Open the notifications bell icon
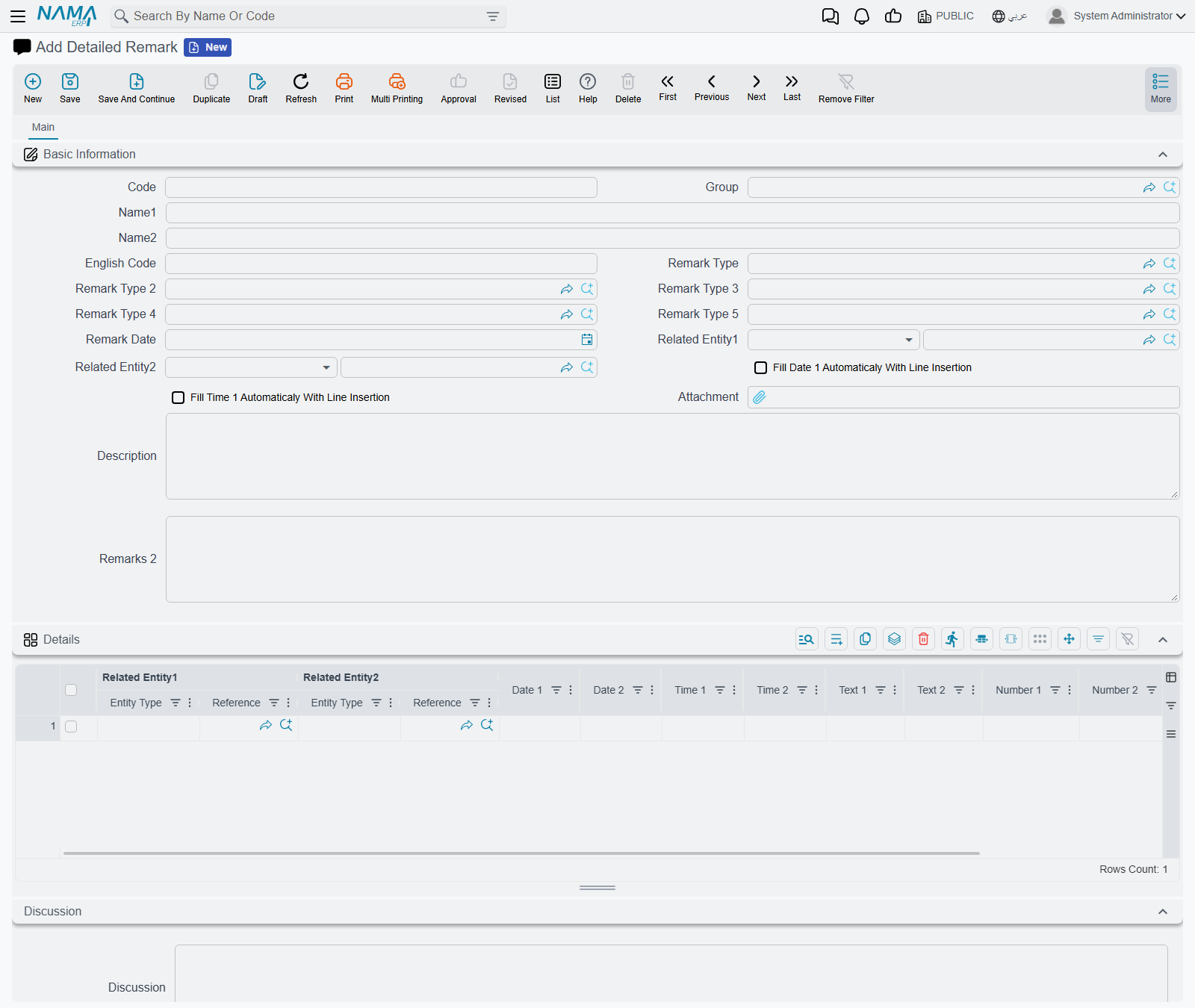Screen dimensions: 1195x1008 862,16
